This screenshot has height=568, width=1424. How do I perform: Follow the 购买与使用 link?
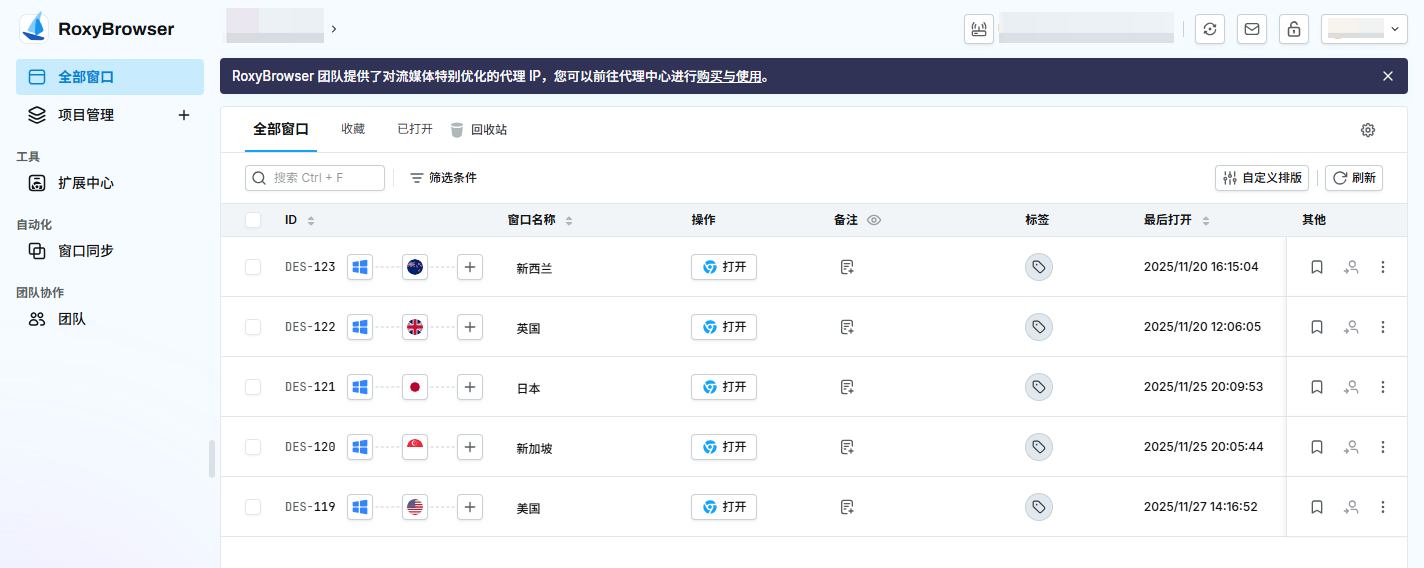[x=729, y=76]
